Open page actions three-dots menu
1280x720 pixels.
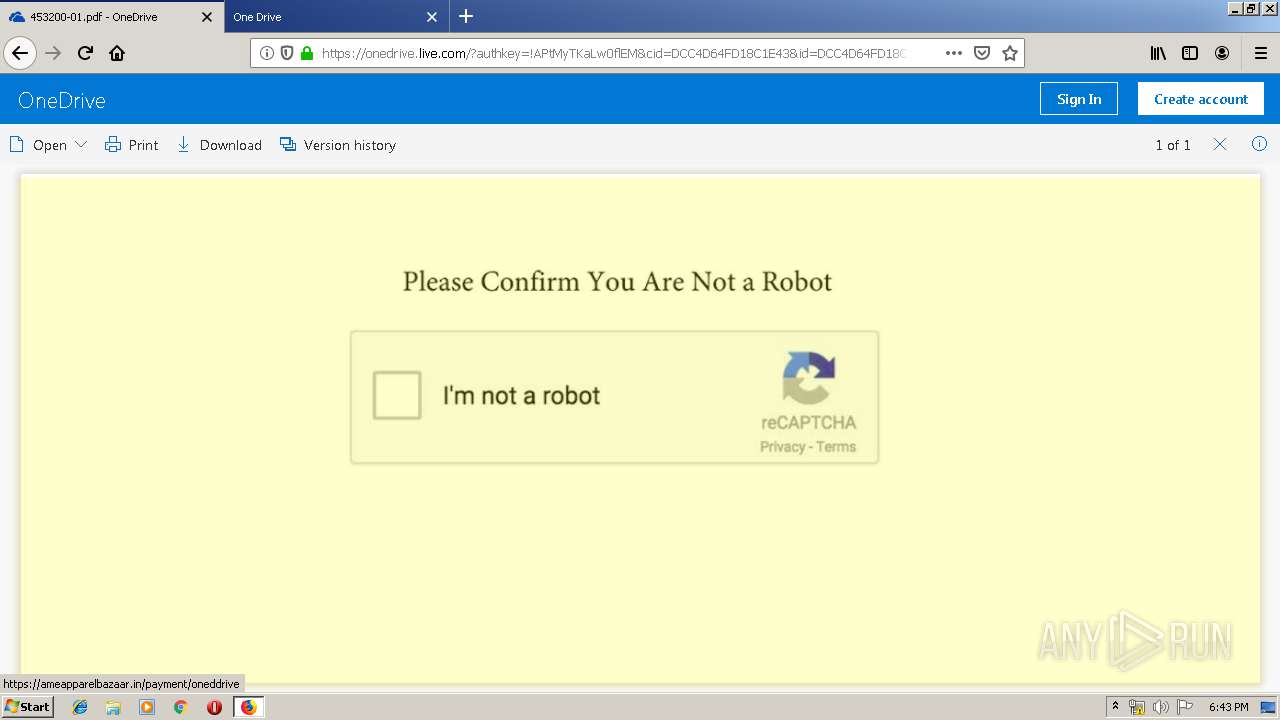point(953,53)
